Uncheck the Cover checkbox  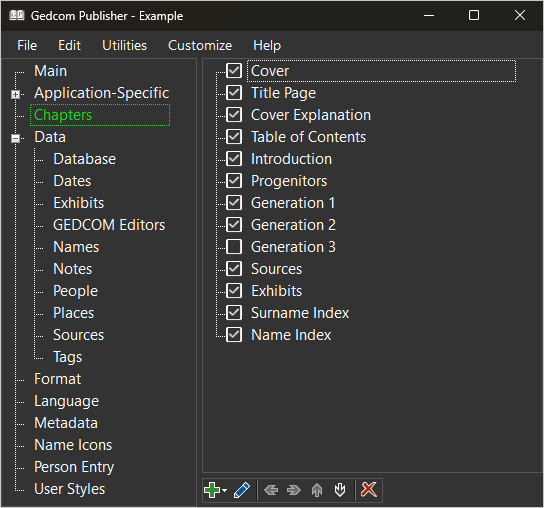pos(234,71)
